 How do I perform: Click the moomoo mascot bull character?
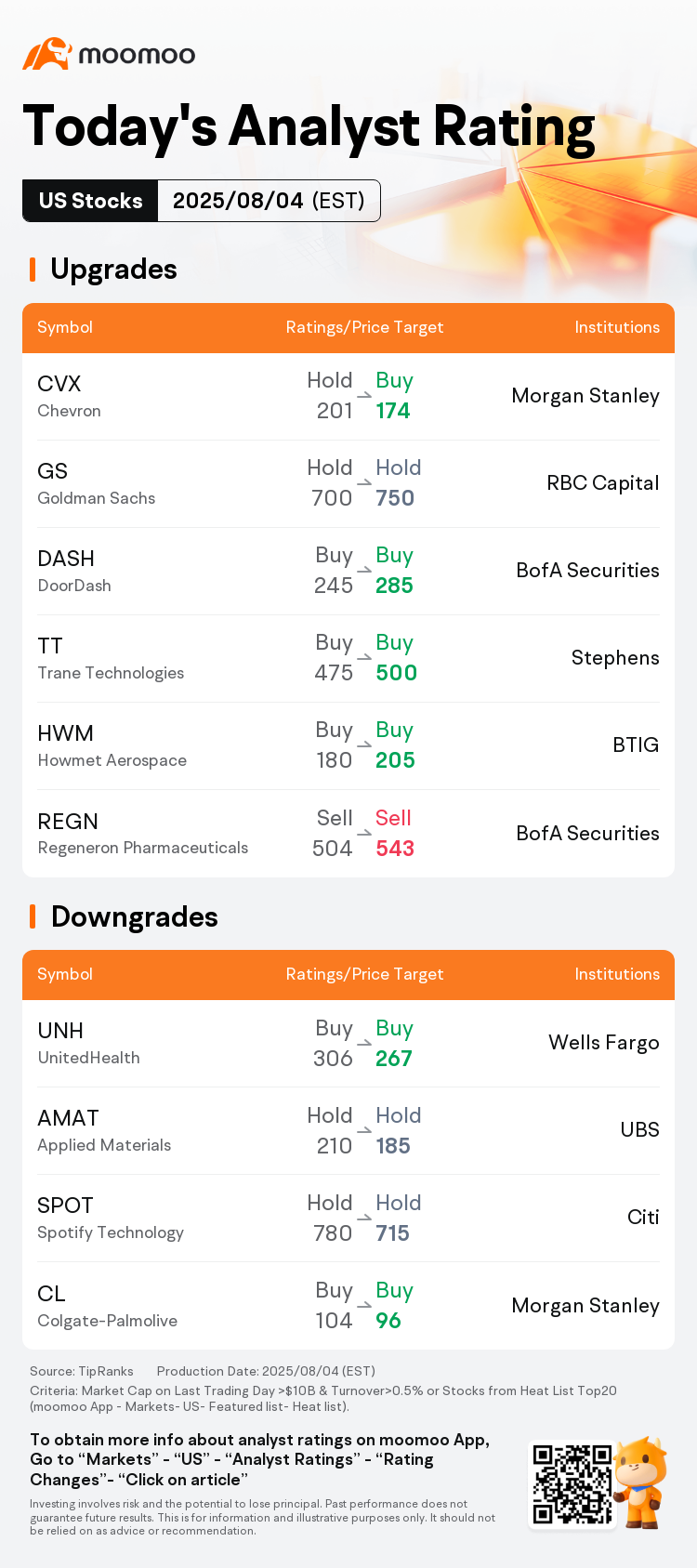tap(641, 1482)
